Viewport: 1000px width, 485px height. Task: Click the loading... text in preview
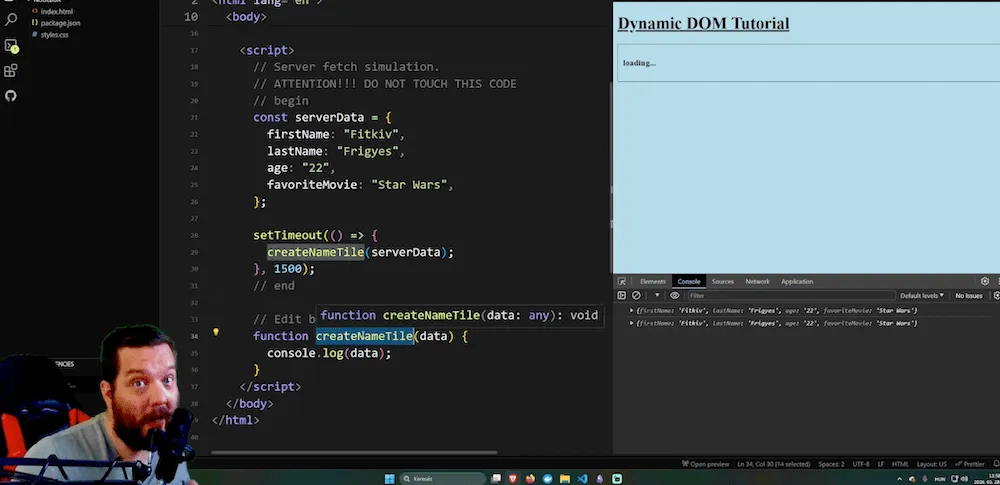[639, 63]
